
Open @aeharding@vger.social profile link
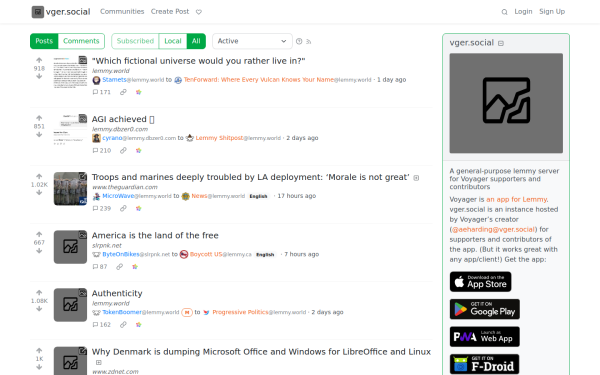pos(493,229)
